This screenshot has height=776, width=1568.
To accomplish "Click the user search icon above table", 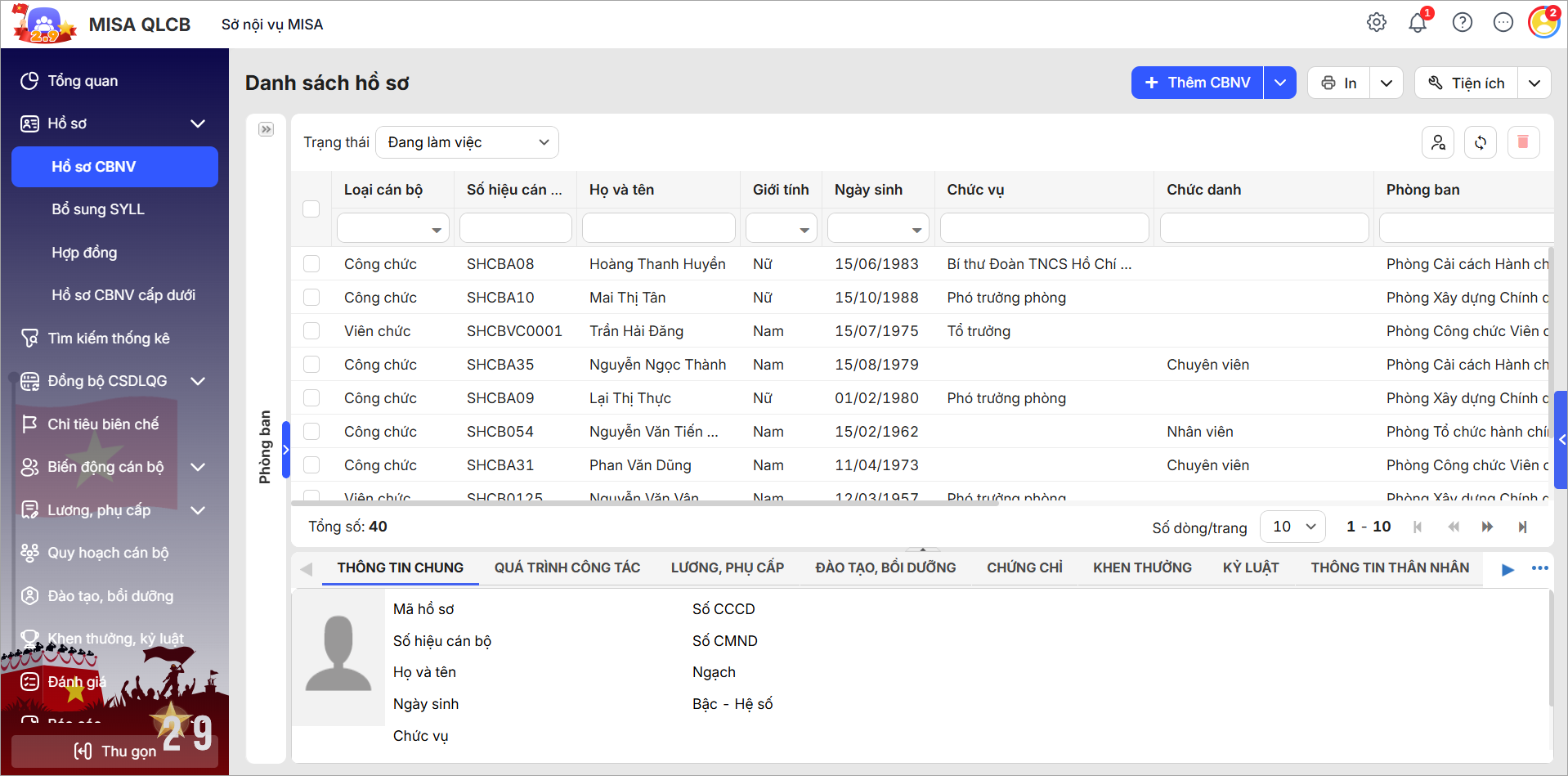I will pos(1438,142).
